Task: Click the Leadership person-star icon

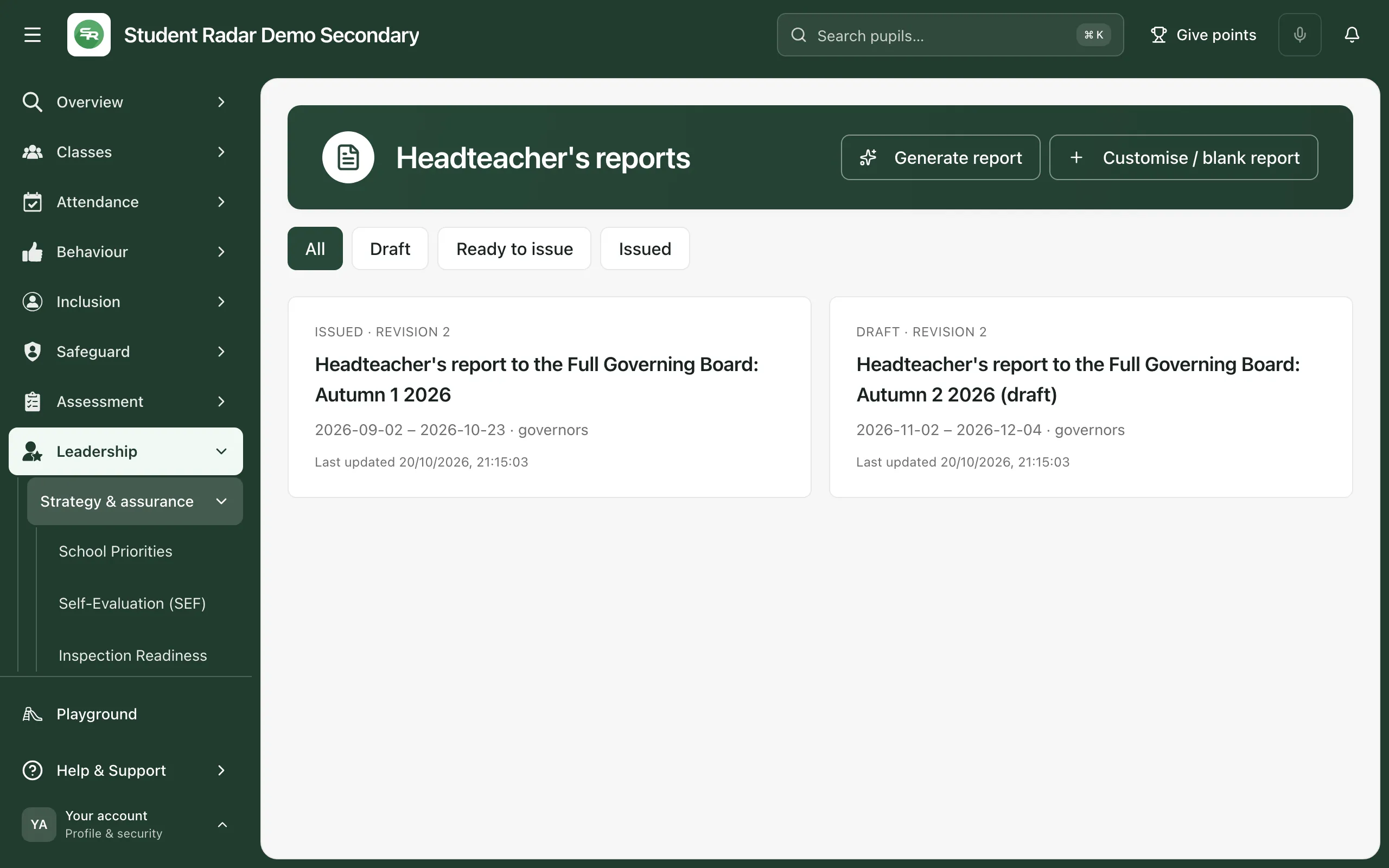Action: pos(32,452)
